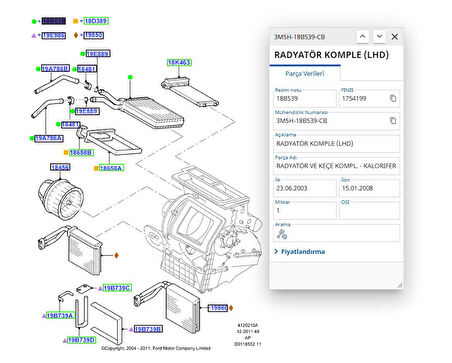This screenshot has height=363, width=452.
Task: Click the panel corner grip handle
Action: pyautogui.click(x=399, y=285)
